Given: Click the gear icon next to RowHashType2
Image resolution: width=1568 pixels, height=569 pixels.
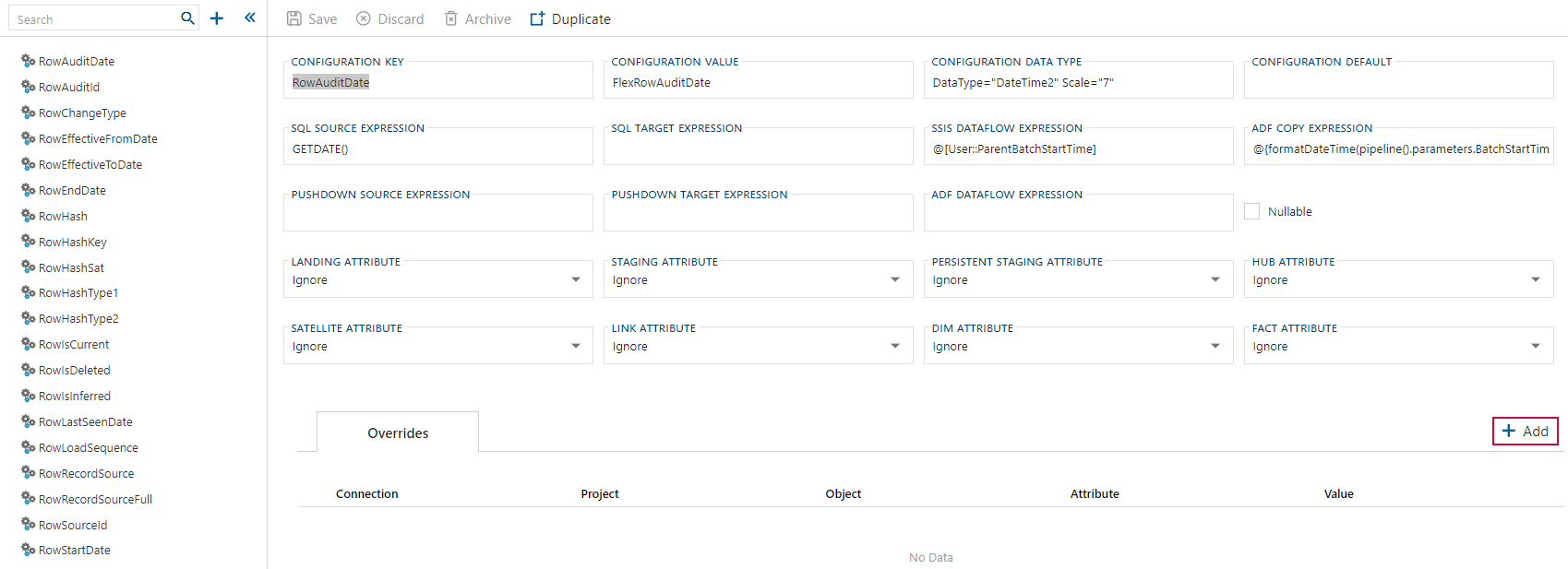Looking at the screenshot, I should [x=29, y=318].
